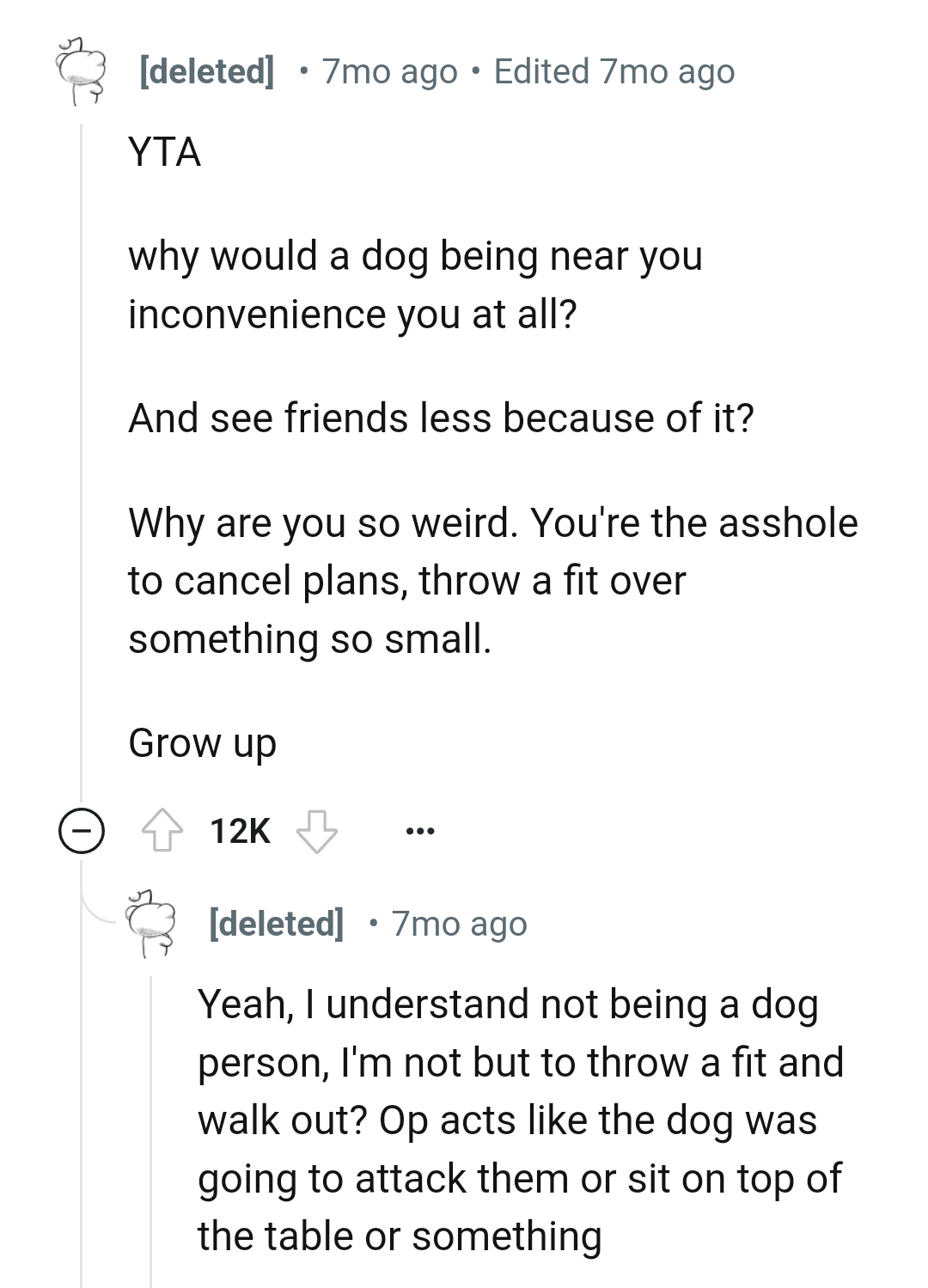
Task: Click the 7mo ago timestamp on the reply
Action: click(x=458, y=925)
